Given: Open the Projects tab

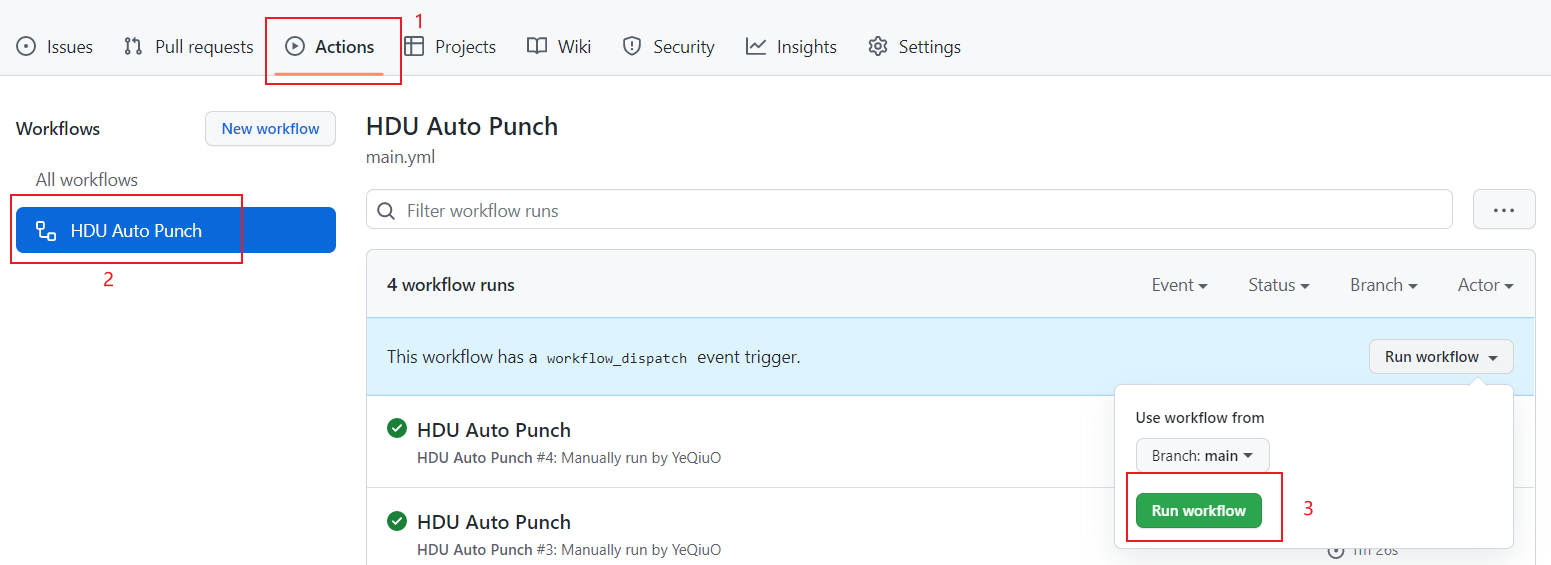Looking at the screenshot, I should point(450,47).
